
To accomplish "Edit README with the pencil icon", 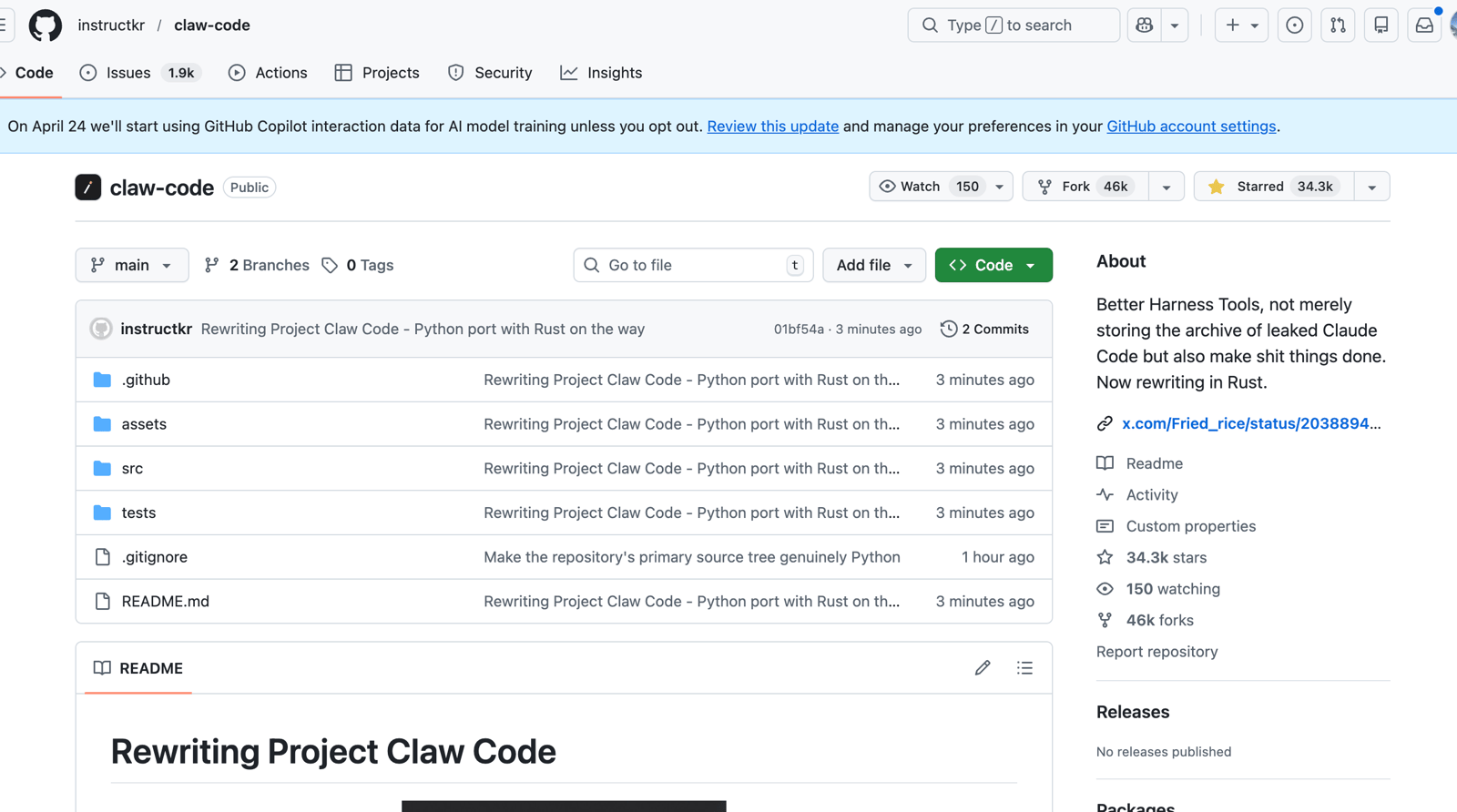I will click(x=982, y=668).
